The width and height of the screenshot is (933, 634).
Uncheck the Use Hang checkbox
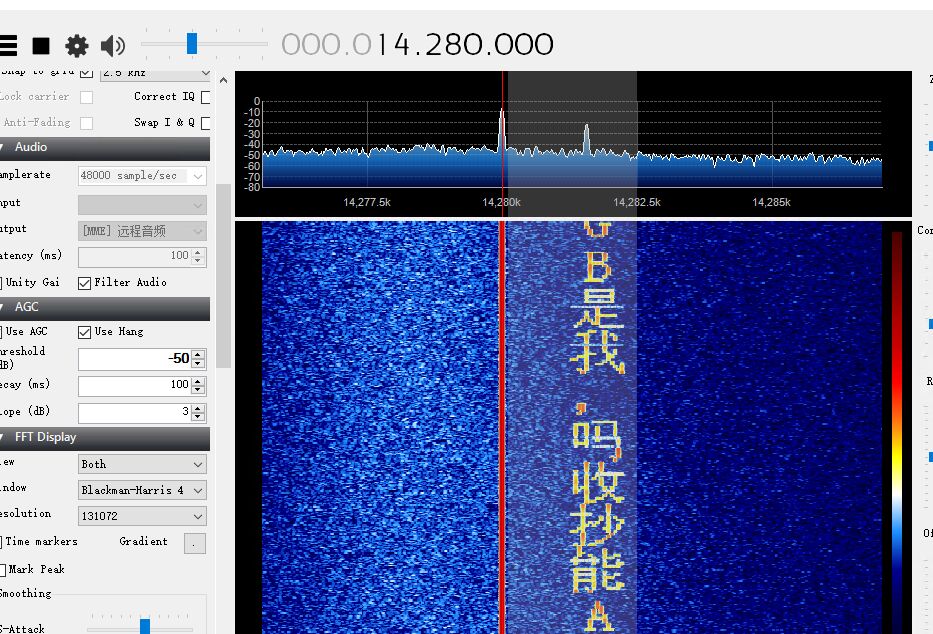click(x=84, y=332)
